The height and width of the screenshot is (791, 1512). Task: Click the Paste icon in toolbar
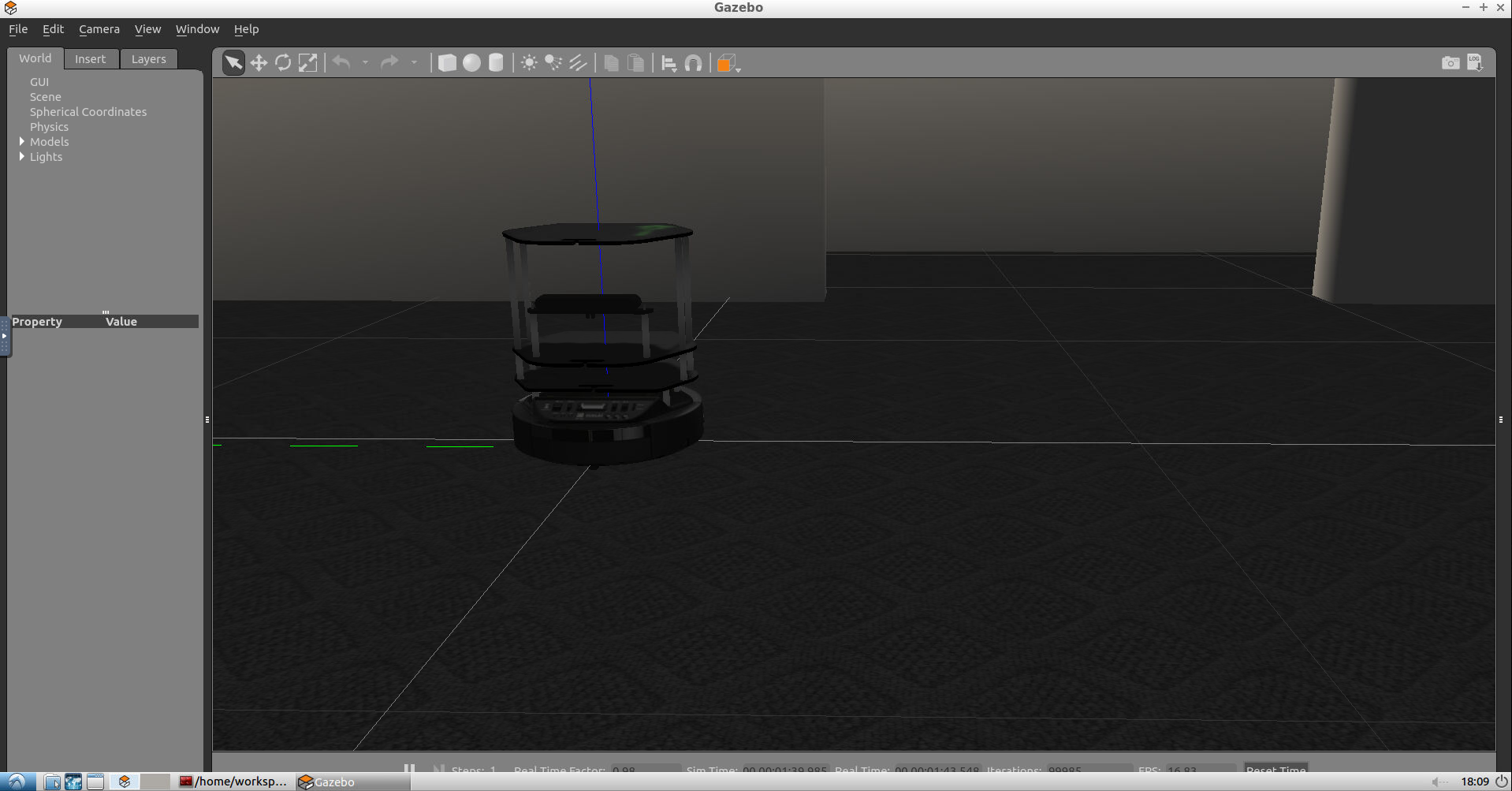click(x=635, y=62)
